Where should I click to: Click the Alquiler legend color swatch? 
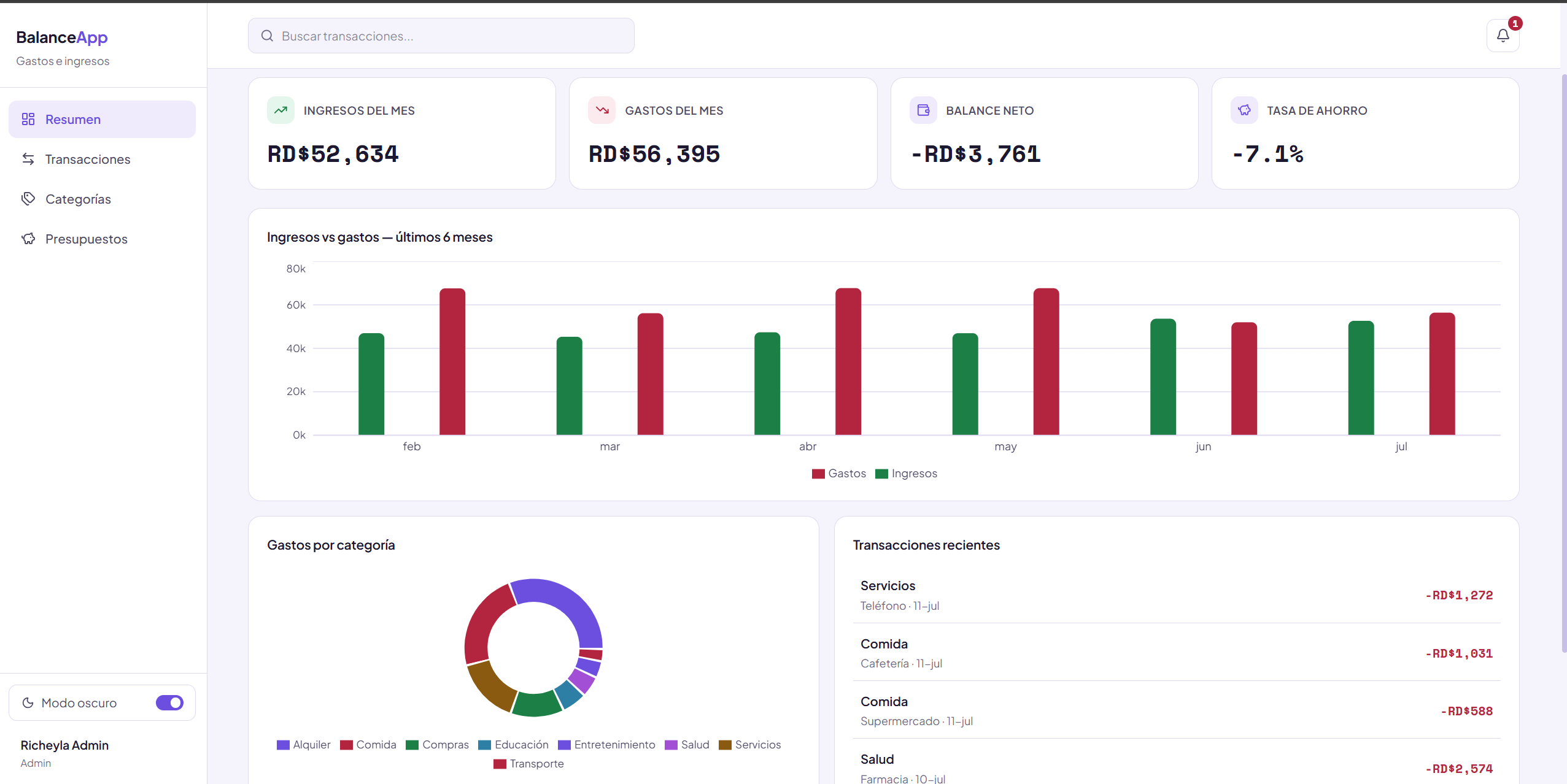click(283, 745)
